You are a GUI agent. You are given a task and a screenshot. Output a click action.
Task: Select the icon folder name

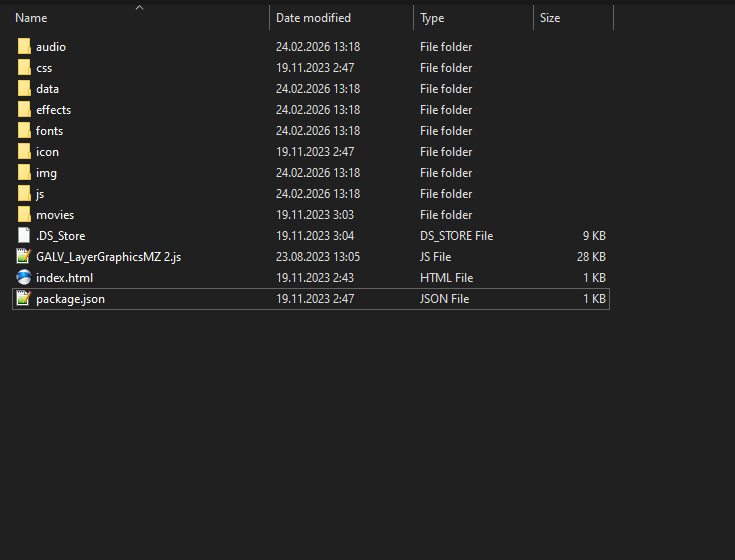click(47, 152)
